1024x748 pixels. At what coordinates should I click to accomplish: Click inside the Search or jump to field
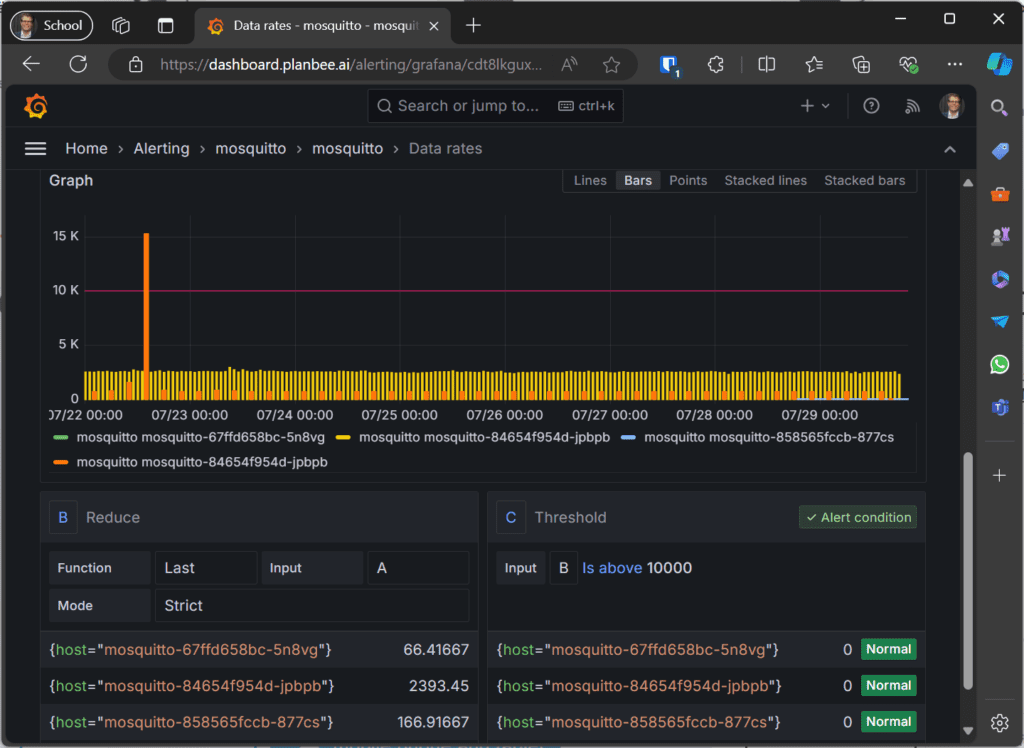(x=480, y=105)
